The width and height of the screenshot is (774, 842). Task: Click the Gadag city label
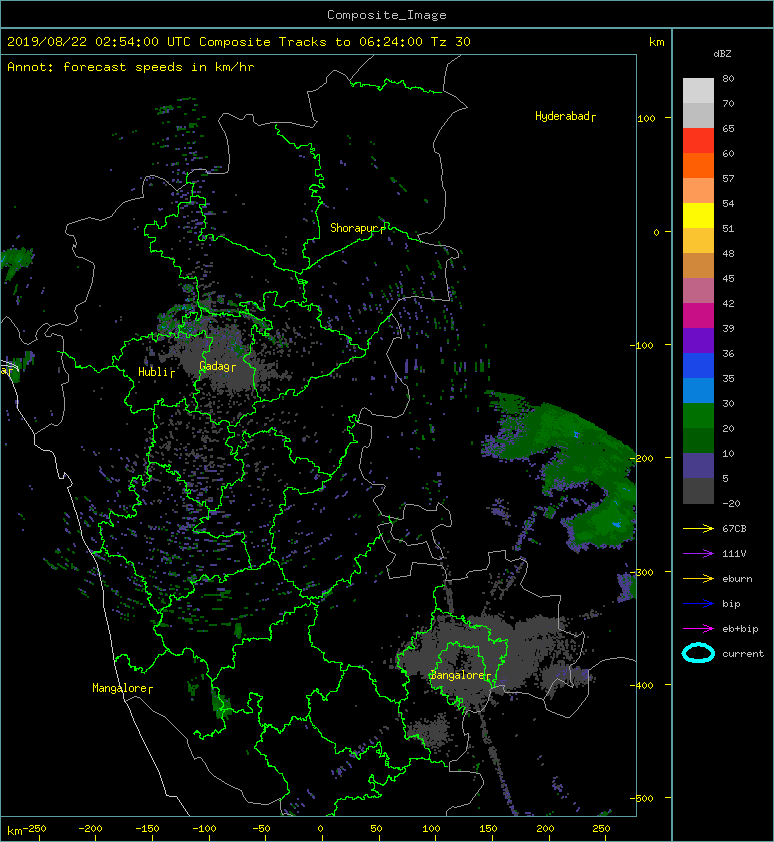(215, 366)
